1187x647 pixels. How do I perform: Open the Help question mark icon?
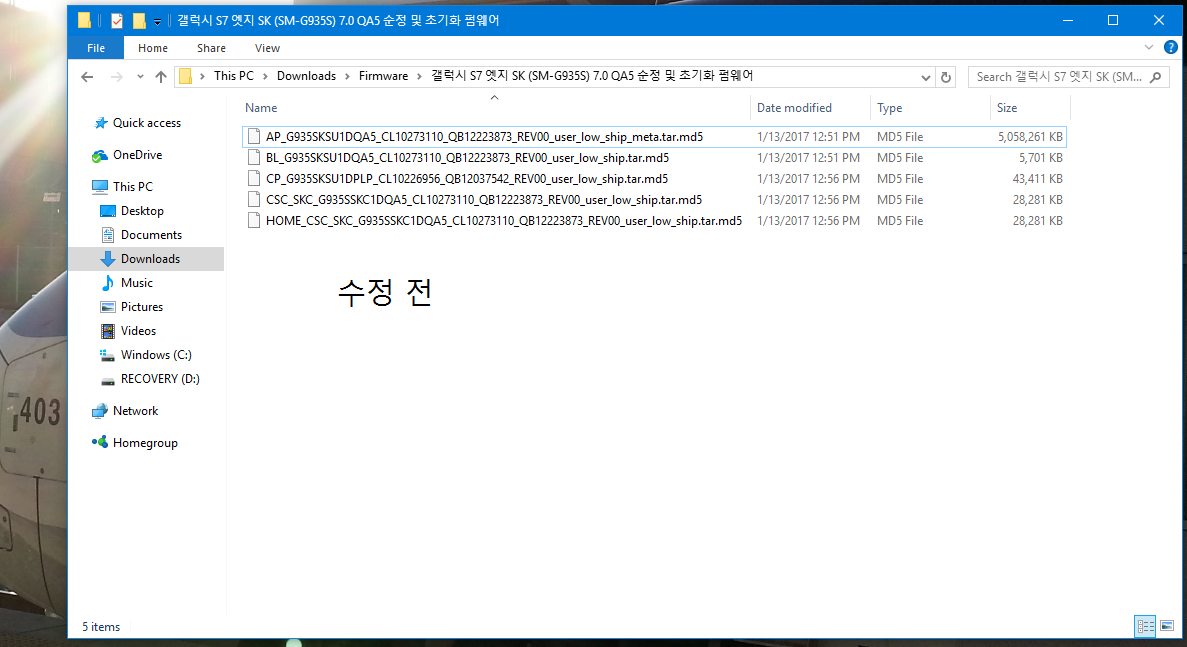[1170, 47]
